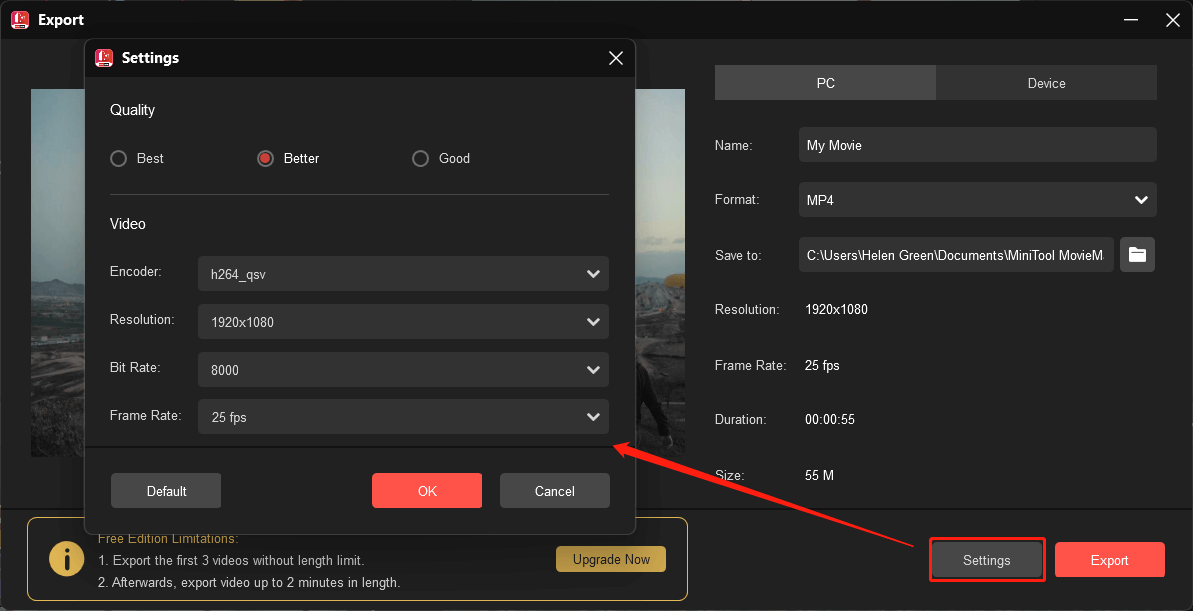This screenshot has width=1193, height=611.
Task: Switch to the Device tab
Action: click(x=1046, y=83)
